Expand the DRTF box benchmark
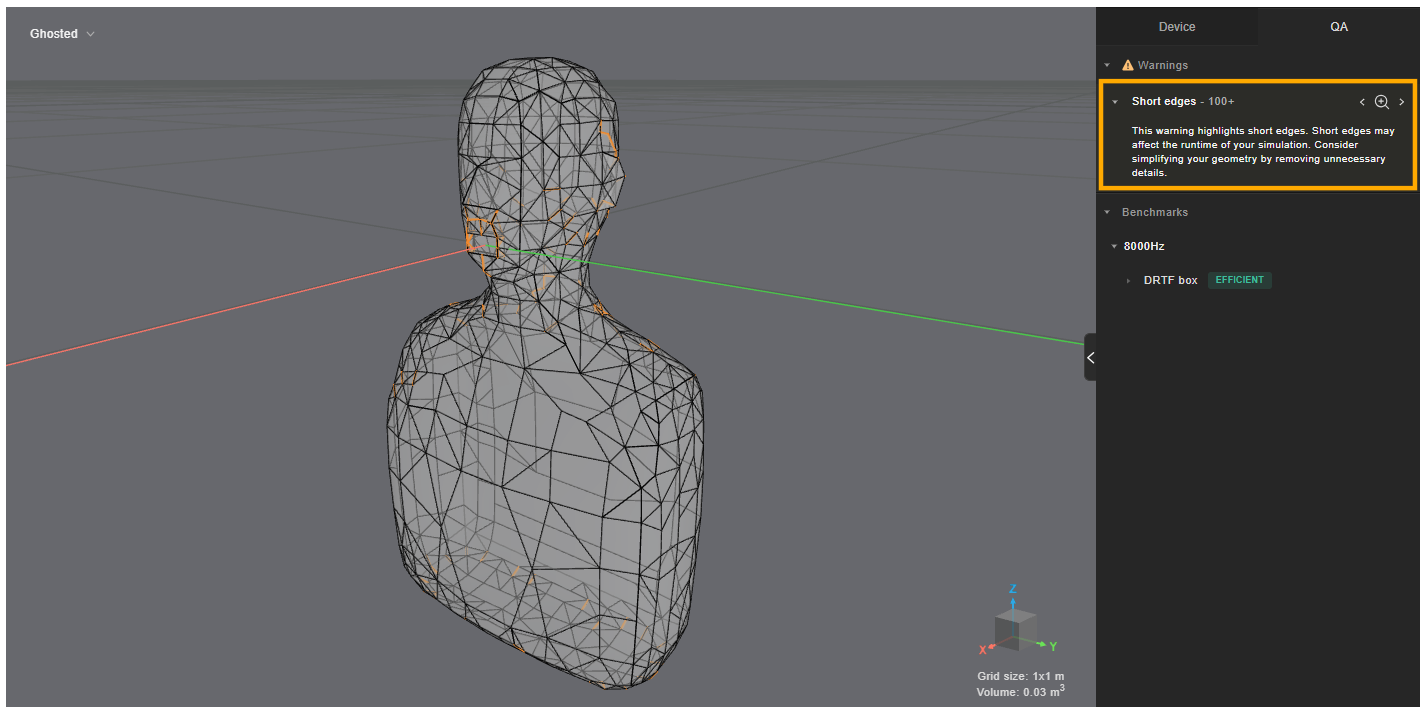1426x711 pixels. (1129, 281)
